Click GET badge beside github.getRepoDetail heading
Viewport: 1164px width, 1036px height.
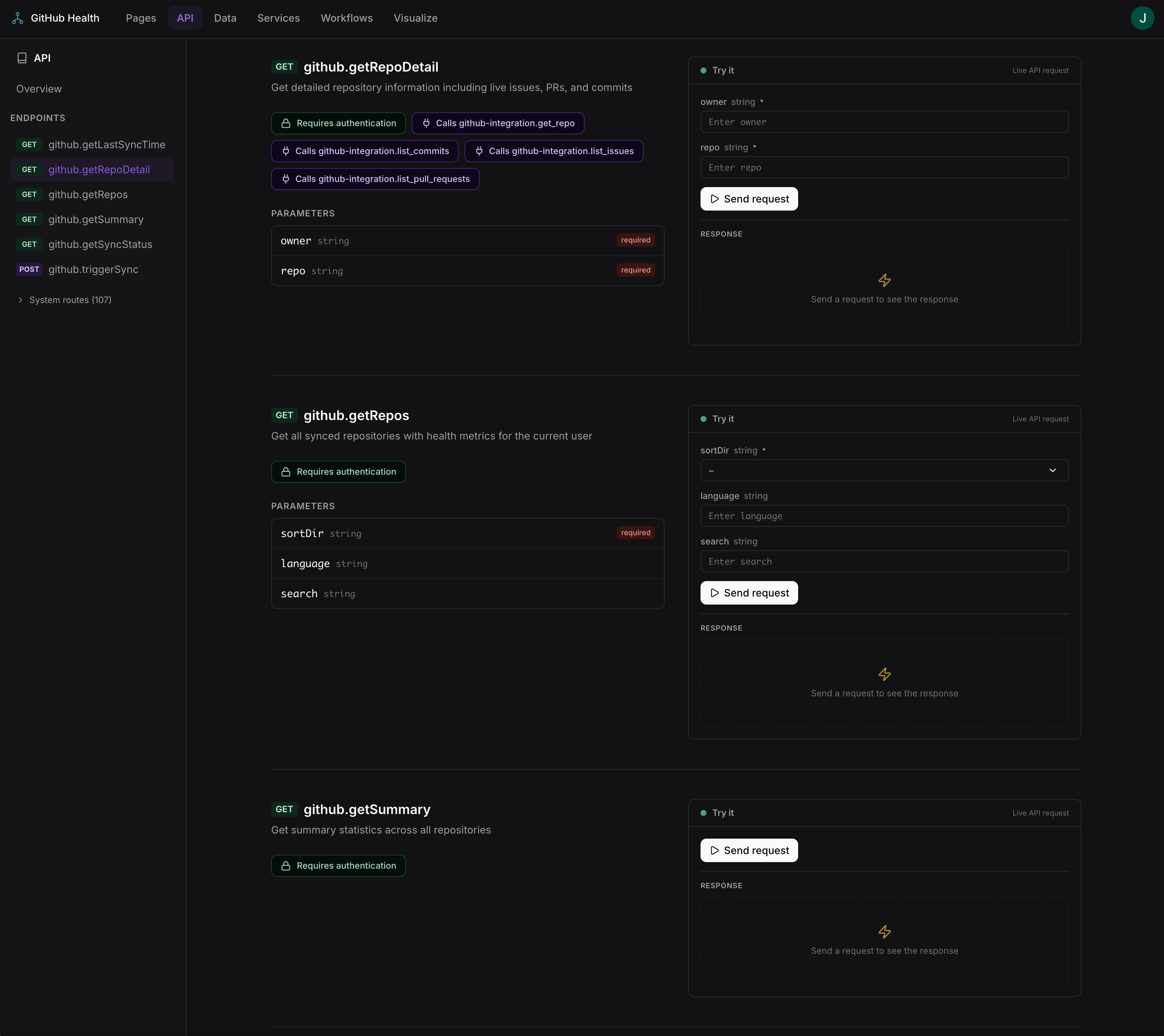(284, 67)
